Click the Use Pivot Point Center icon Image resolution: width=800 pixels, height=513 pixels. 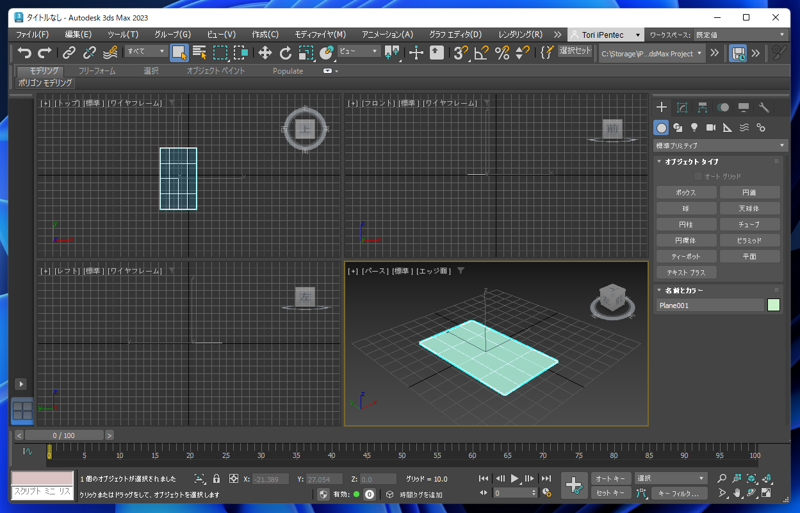[x=392, y=53]
